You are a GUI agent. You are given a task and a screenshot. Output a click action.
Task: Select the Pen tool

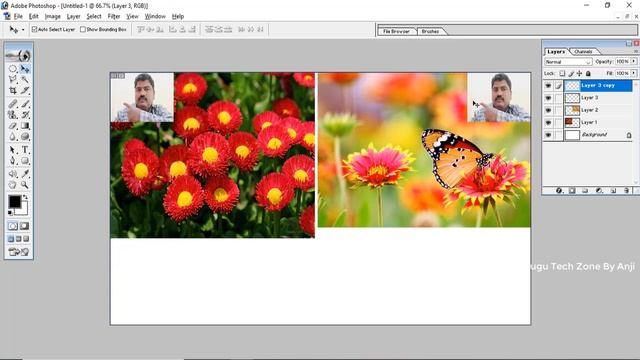tap(13, 160)
